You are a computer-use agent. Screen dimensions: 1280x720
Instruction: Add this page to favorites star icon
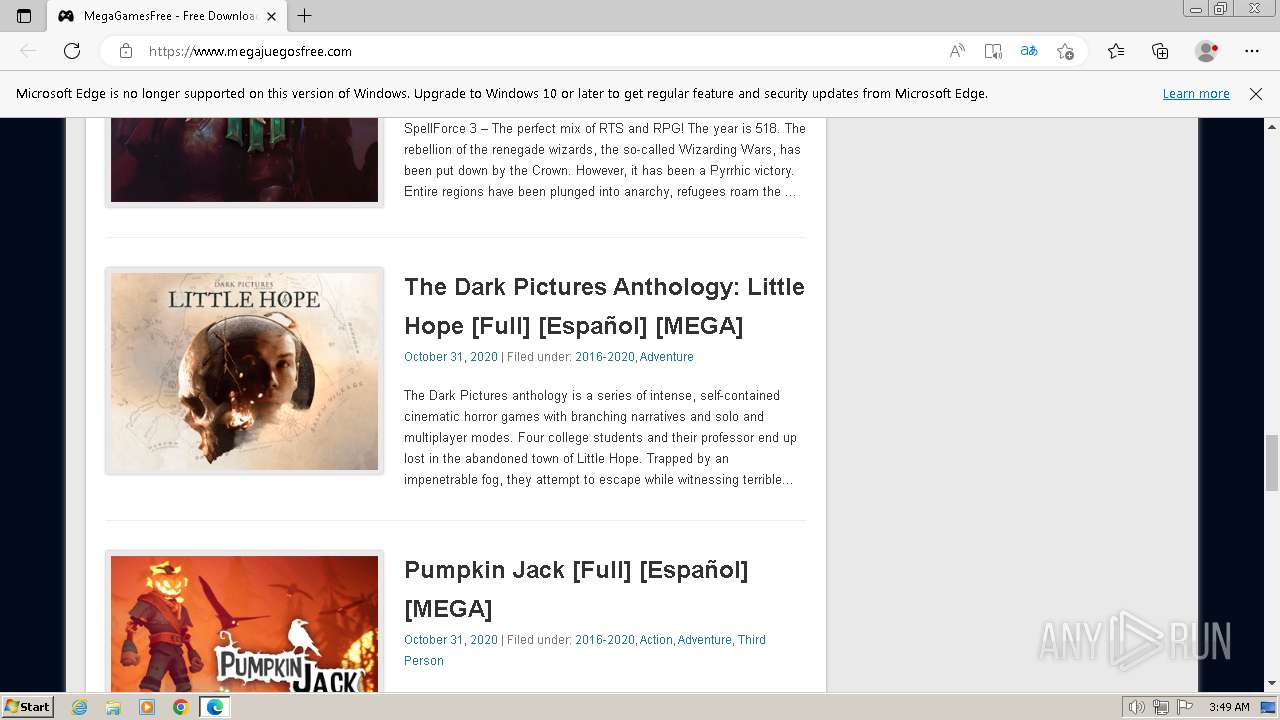(x=1065, y=51)
